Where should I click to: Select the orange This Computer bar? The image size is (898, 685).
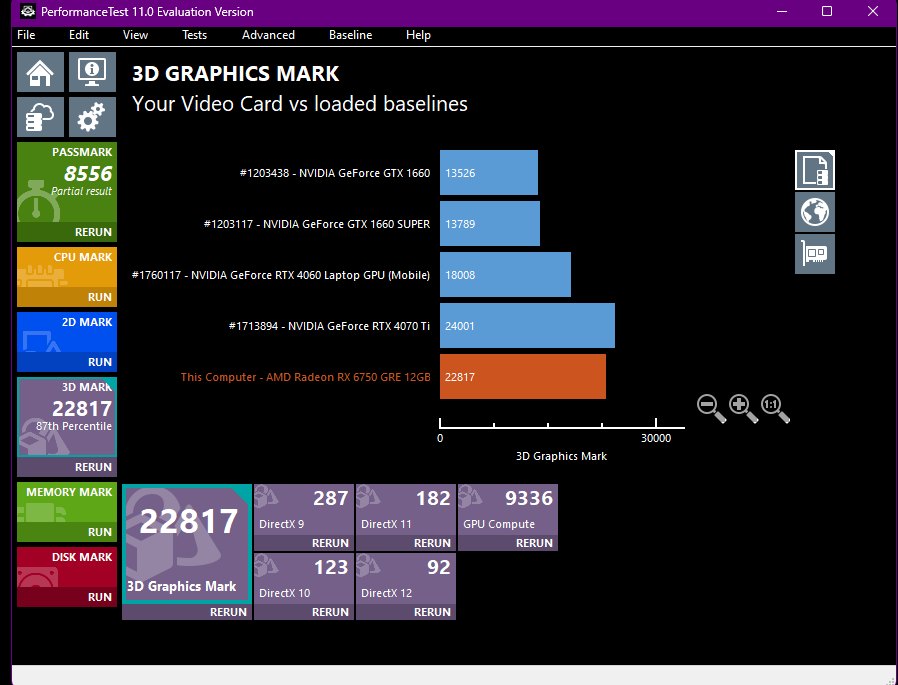click(x=522, y=376)
